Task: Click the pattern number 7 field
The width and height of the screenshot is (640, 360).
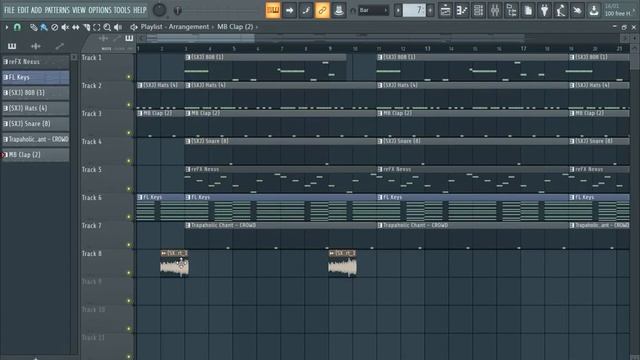Action: [x=414, y=10]
